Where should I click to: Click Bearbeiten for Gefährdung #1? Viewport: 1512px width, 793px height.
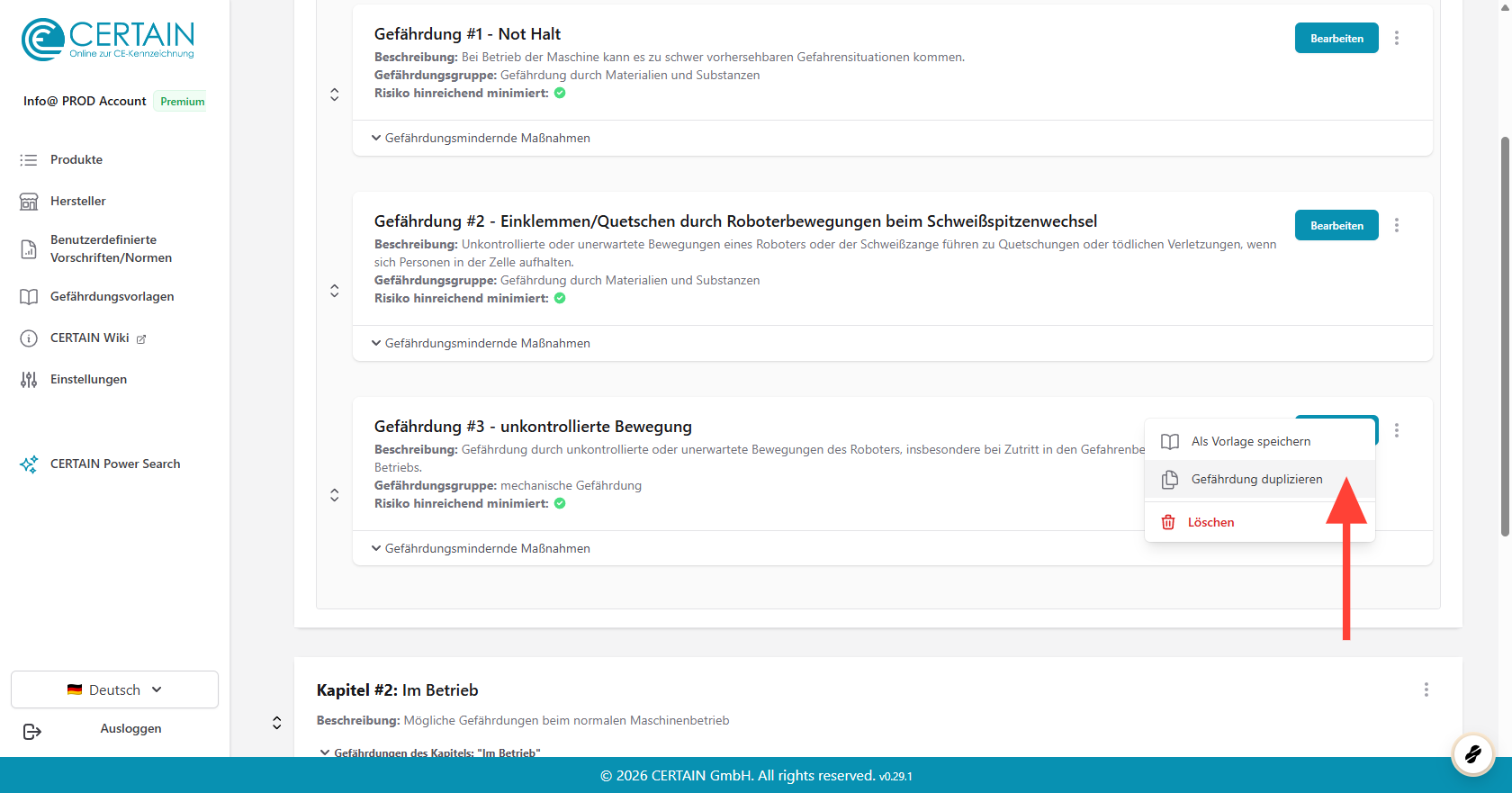pos(1336,38)
